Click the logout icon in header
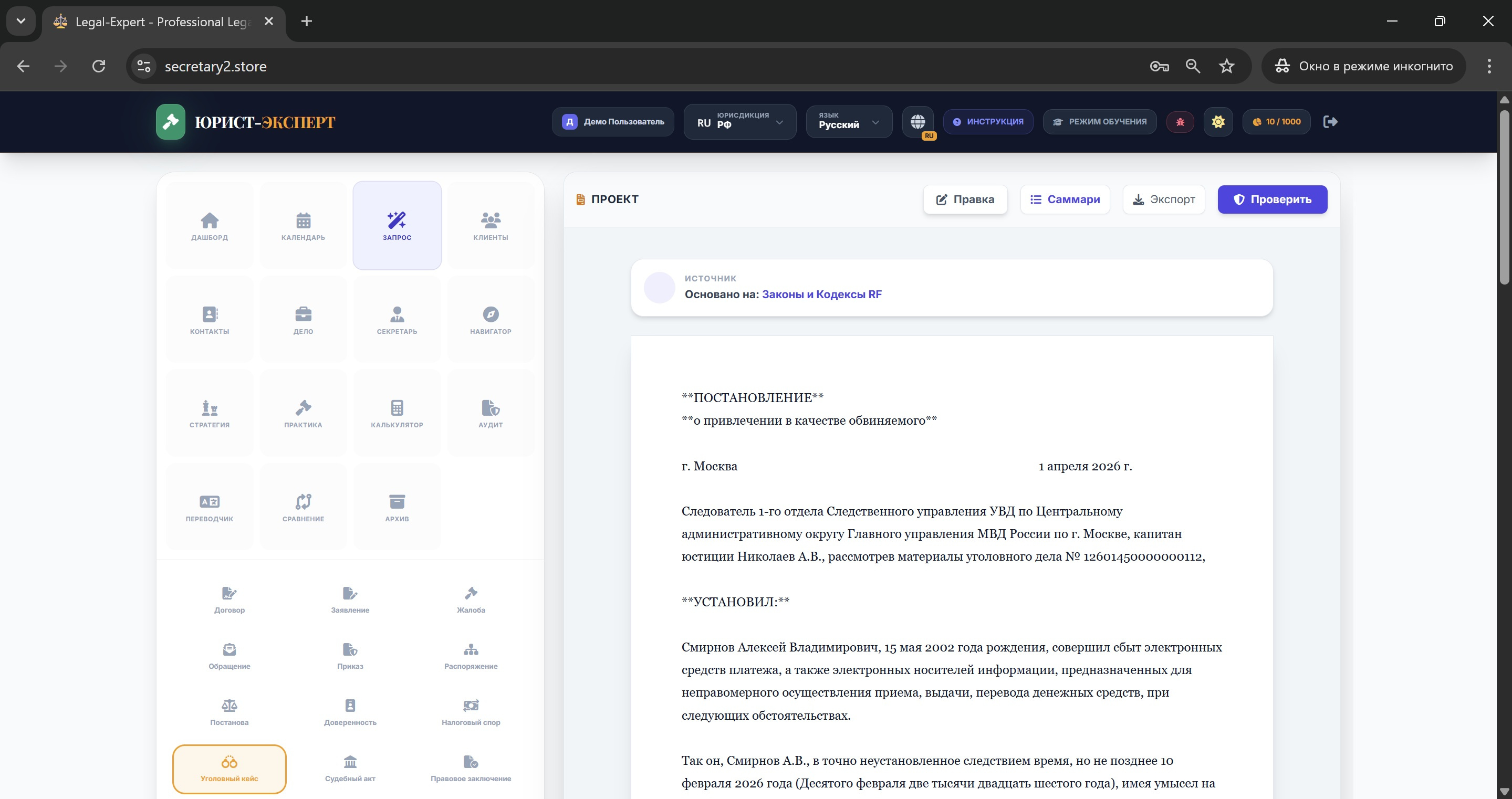Screen dimensions: 1512x799 point(1330,121)
